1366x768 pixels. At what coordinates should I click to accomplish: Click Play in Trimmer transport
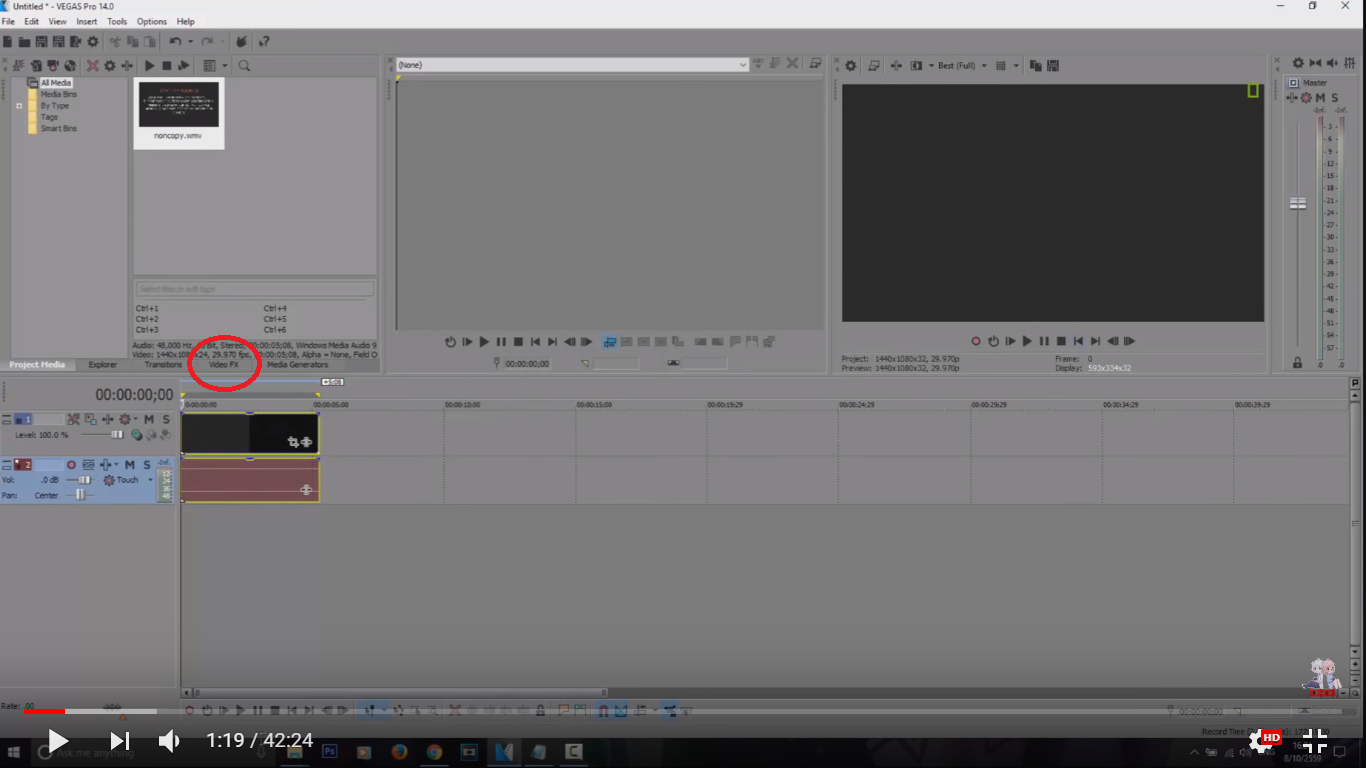[484, 342]
